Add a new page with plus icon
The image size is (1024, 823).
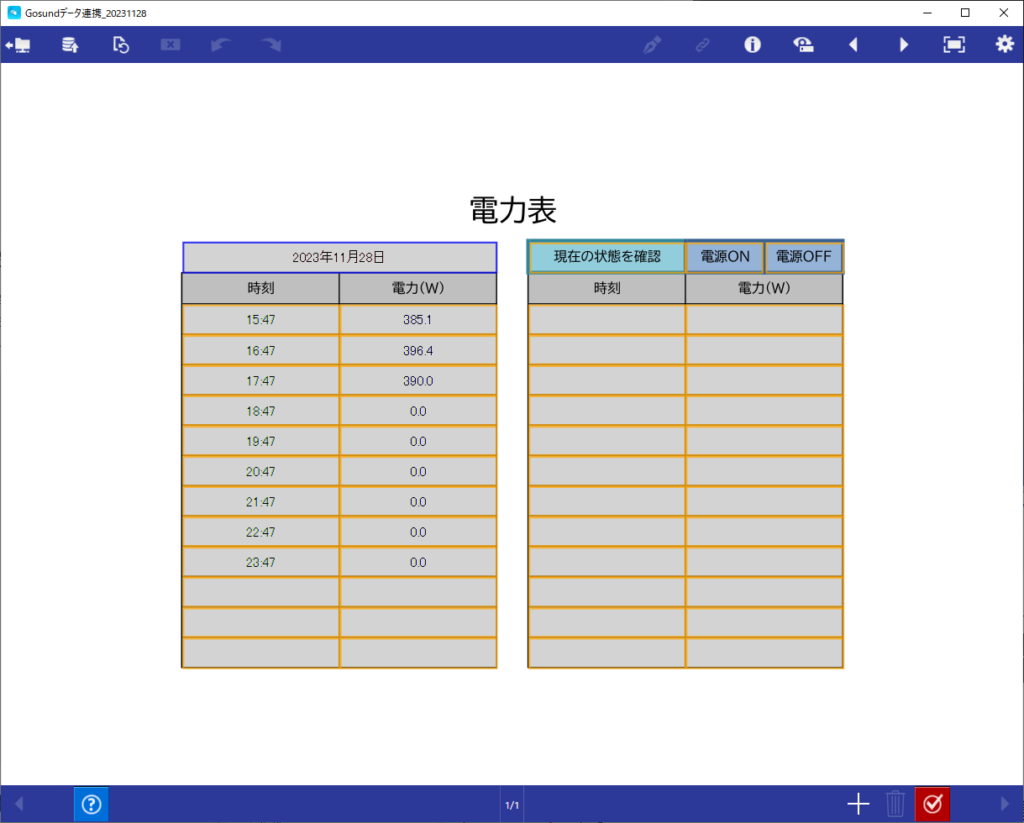tap(858, 804)
